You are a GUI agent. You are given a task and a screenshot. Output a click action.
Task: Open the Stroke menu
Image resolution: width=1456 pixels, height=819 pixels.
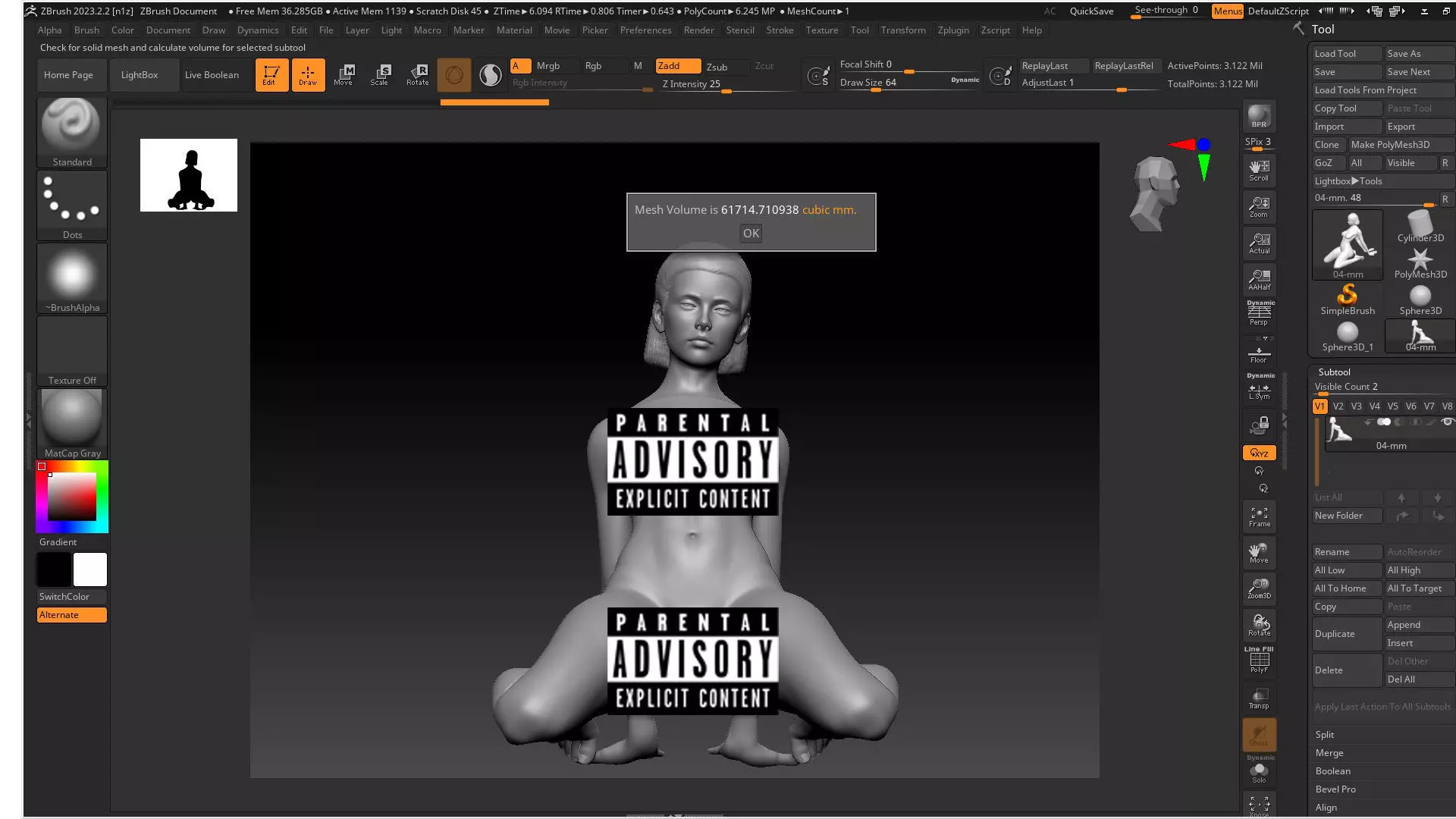tap(780, 30)
